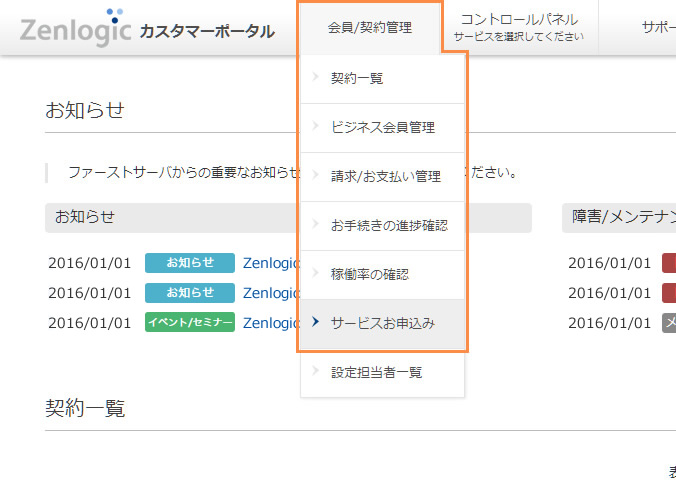This screenshot has width=676, height=481.
Task: Click green イベント/セミナー badge
Action: [189, 322]
